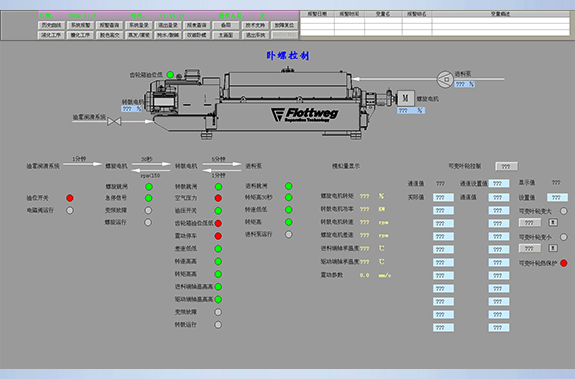Click the 螺旋电机 M motor symbol
Screen dimensions: 575x379
click(406, 98)
